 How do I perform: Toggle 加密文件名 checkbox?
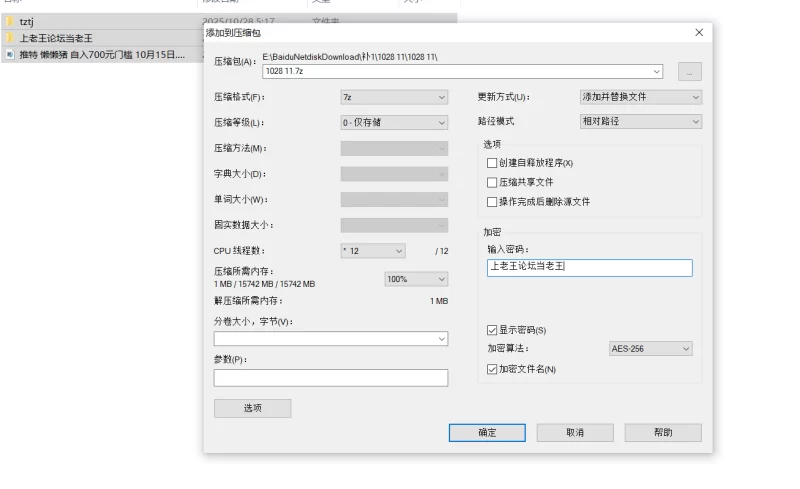point(492,369)
